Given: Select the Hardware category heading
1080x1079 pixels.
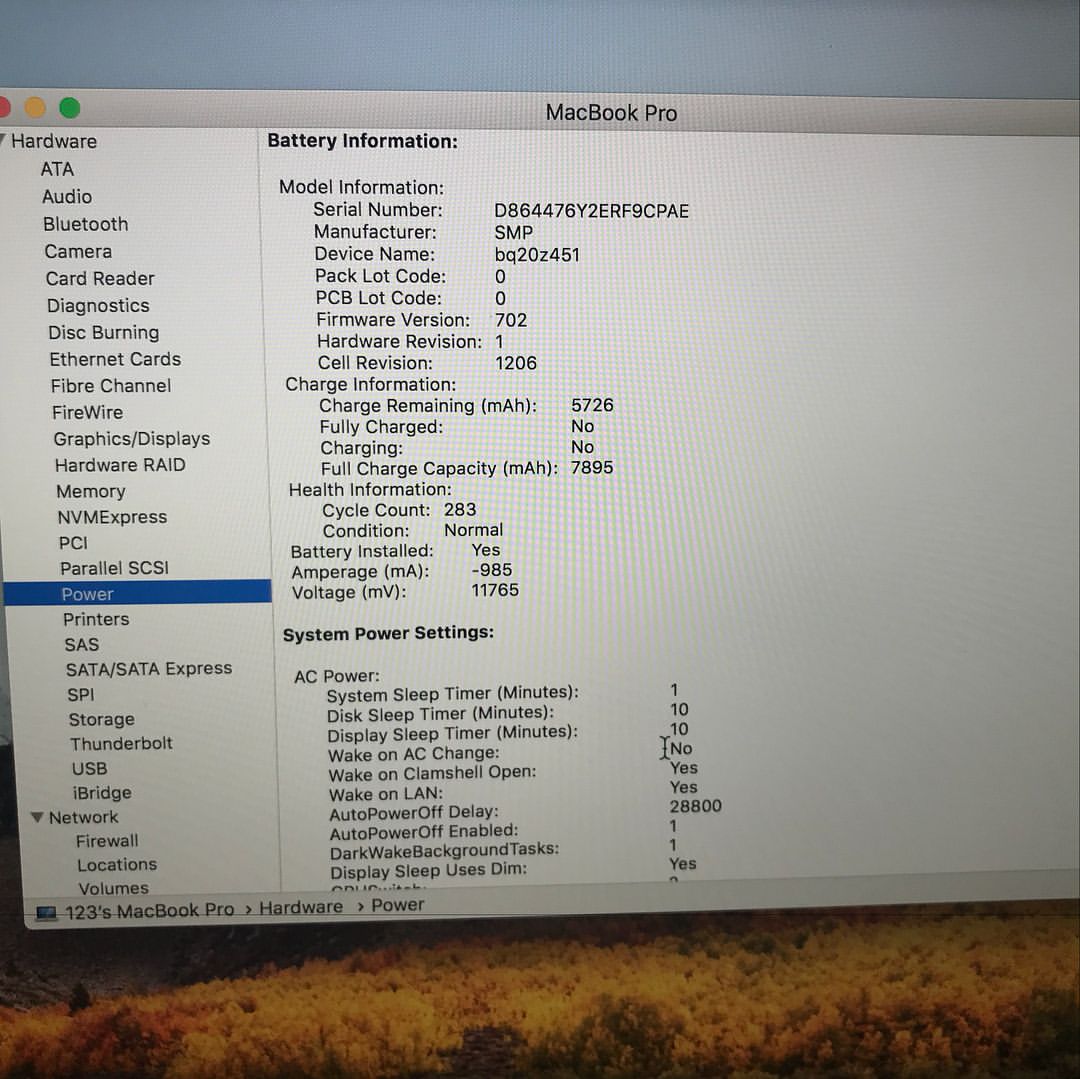Looking at the screenshot, I should pyautogui.click(x=54, y=141).
